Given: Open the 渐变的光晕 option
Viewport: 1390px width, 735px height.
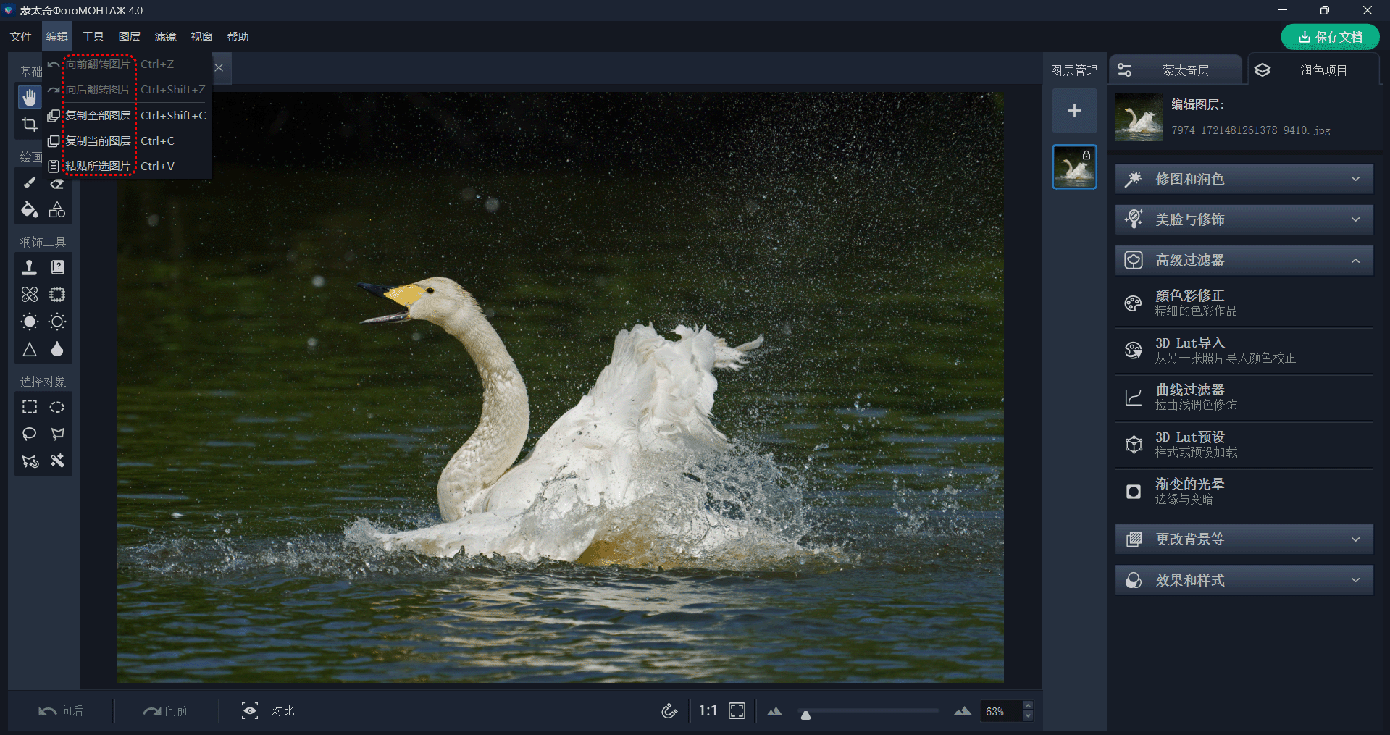Looking at the screenshot, I should coord(1244,490).
